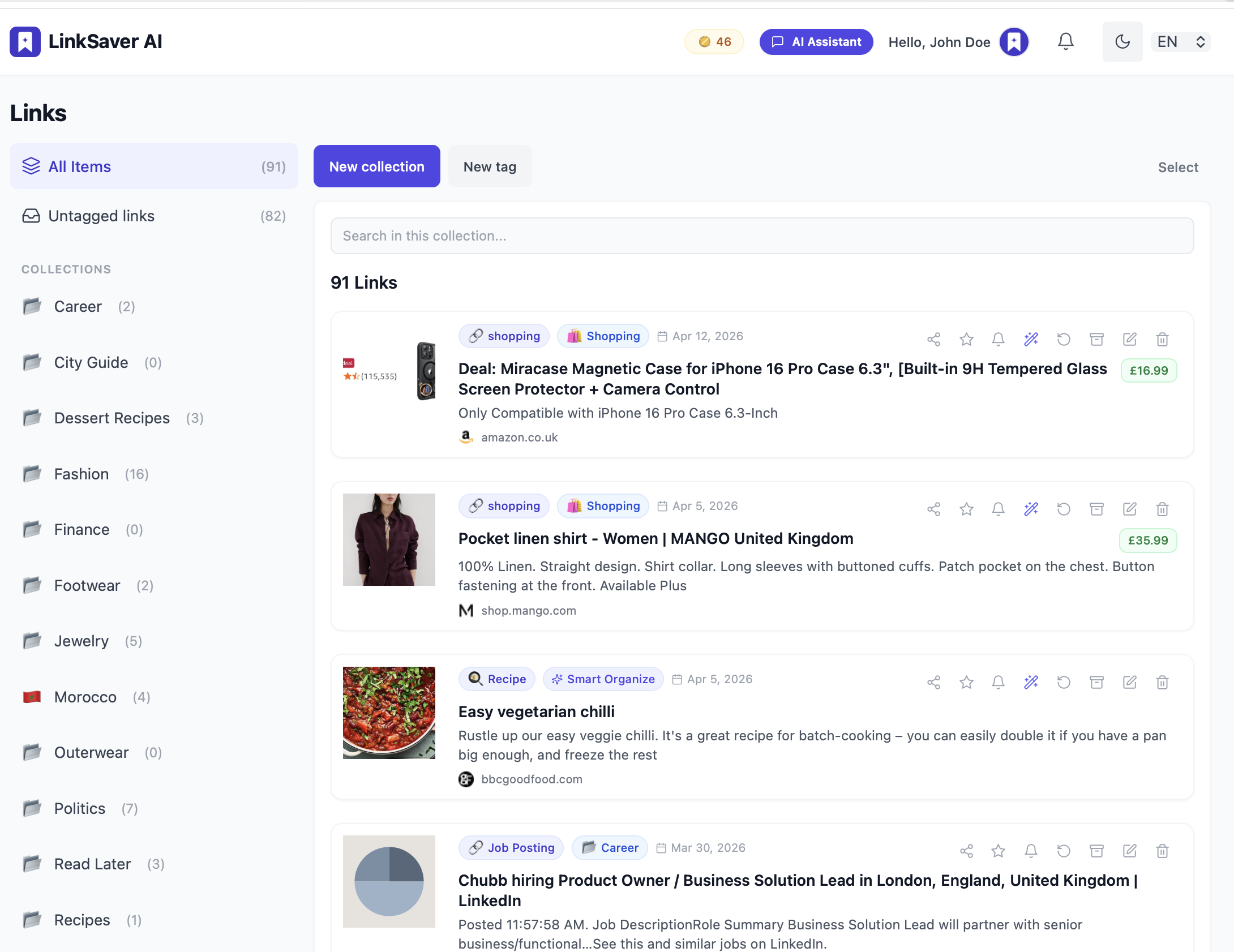Switch to the Untagged links view
The image size is (1234, 952).
pos(101,216)
